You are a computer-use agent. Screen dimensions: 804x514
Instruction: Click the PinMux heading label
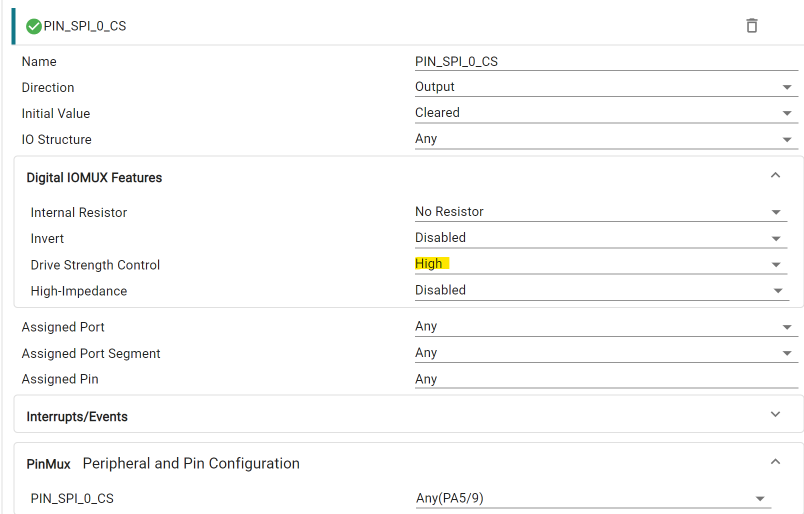click(48, 464)
